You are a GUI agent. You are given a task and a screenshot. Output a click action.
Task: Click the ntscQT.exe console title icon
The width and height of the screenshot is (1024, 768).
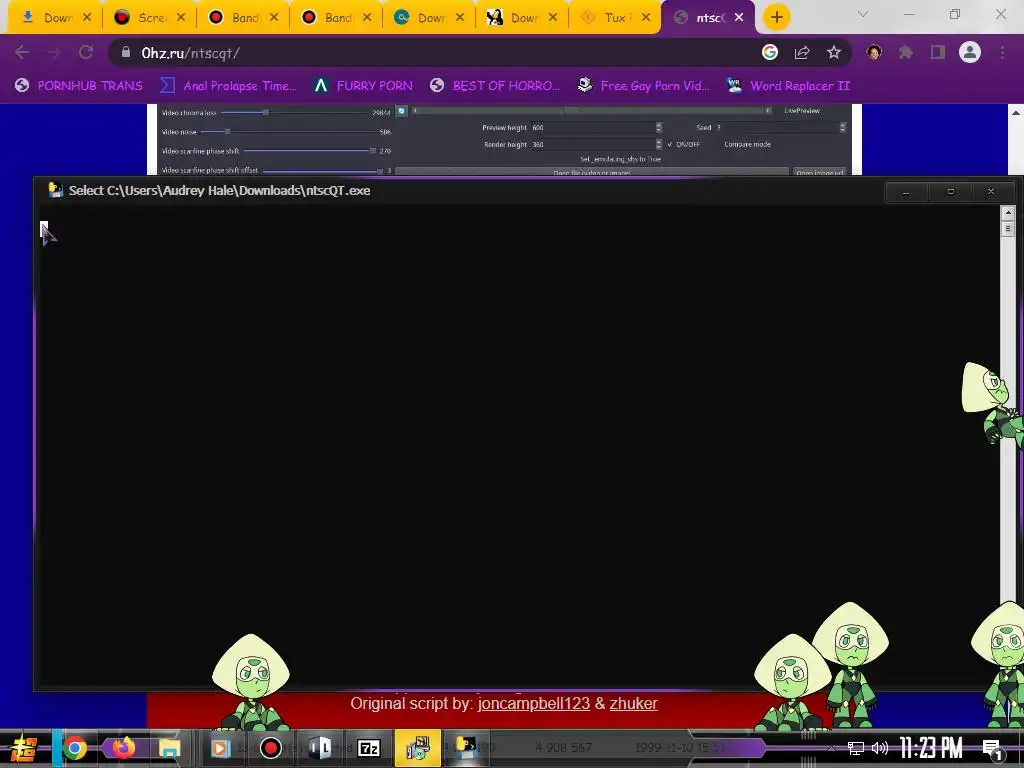56,190
